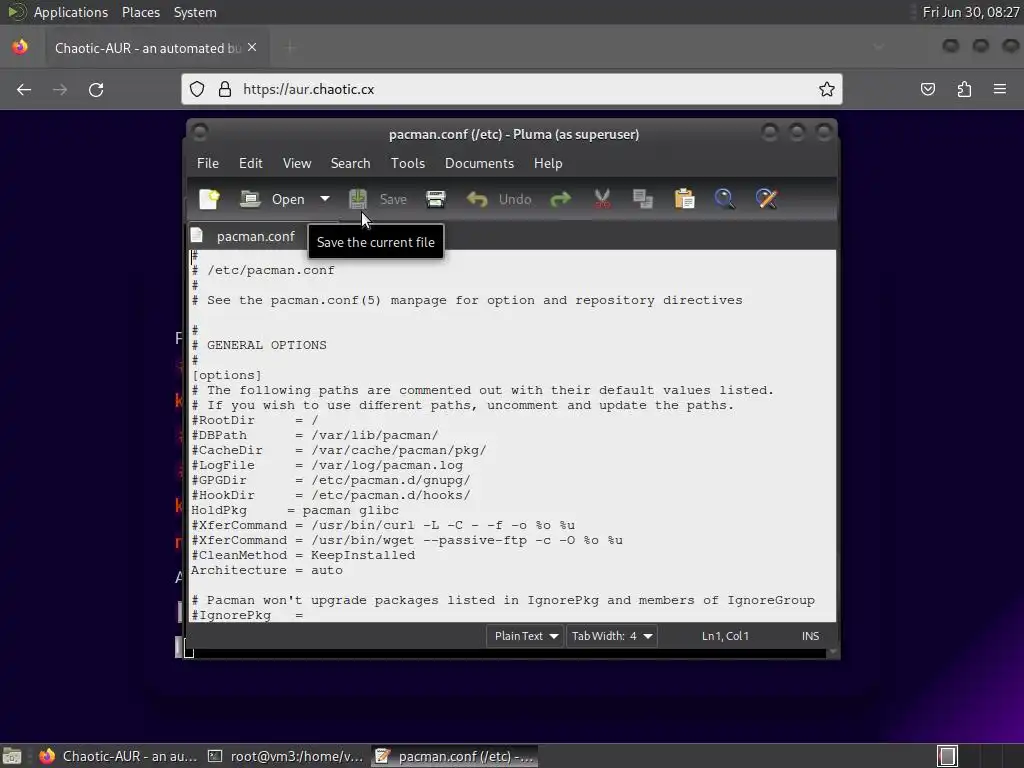Open Pluma View menu

coord(297,163)
